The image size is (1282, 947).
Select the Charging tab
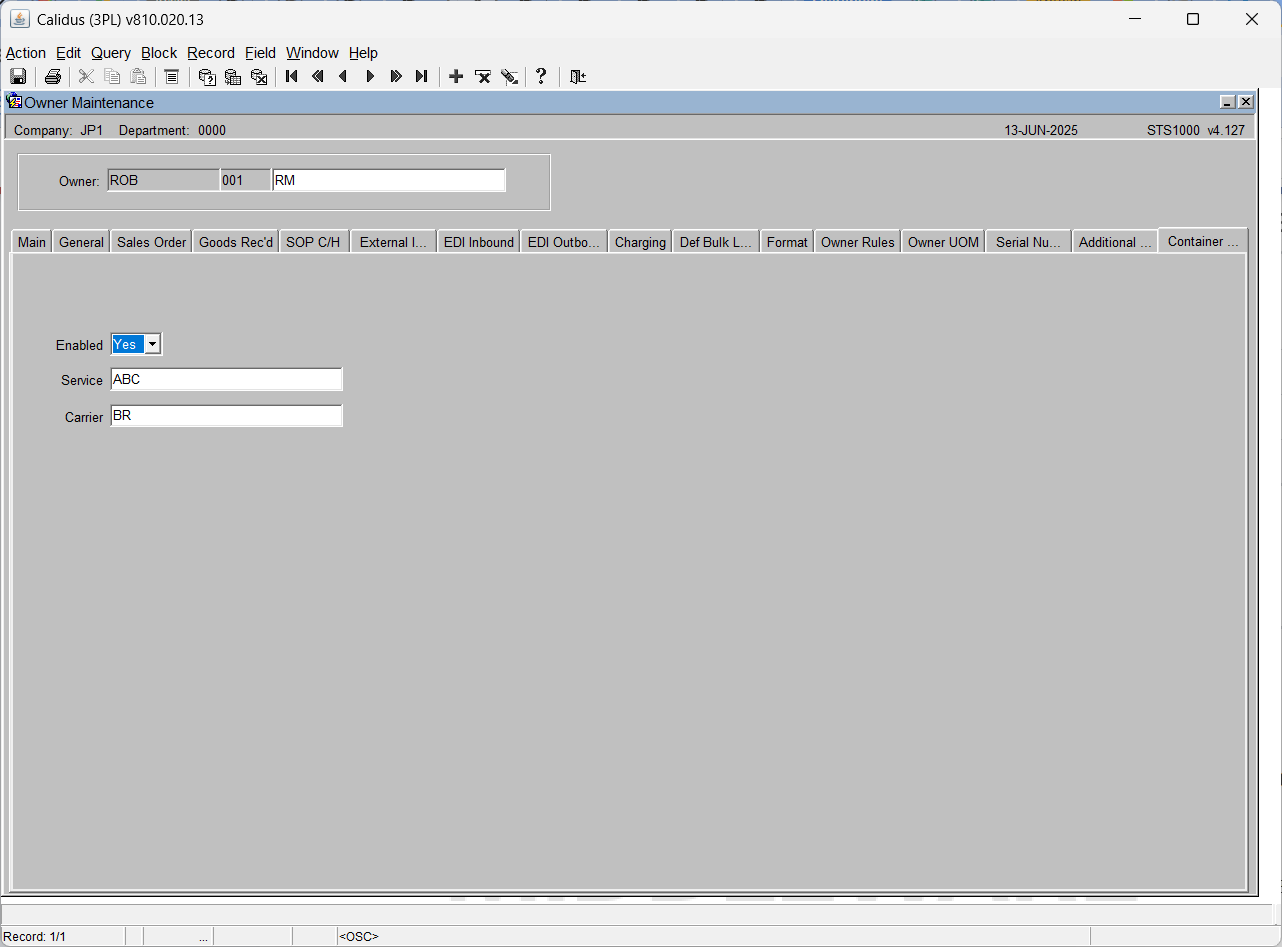640,242
